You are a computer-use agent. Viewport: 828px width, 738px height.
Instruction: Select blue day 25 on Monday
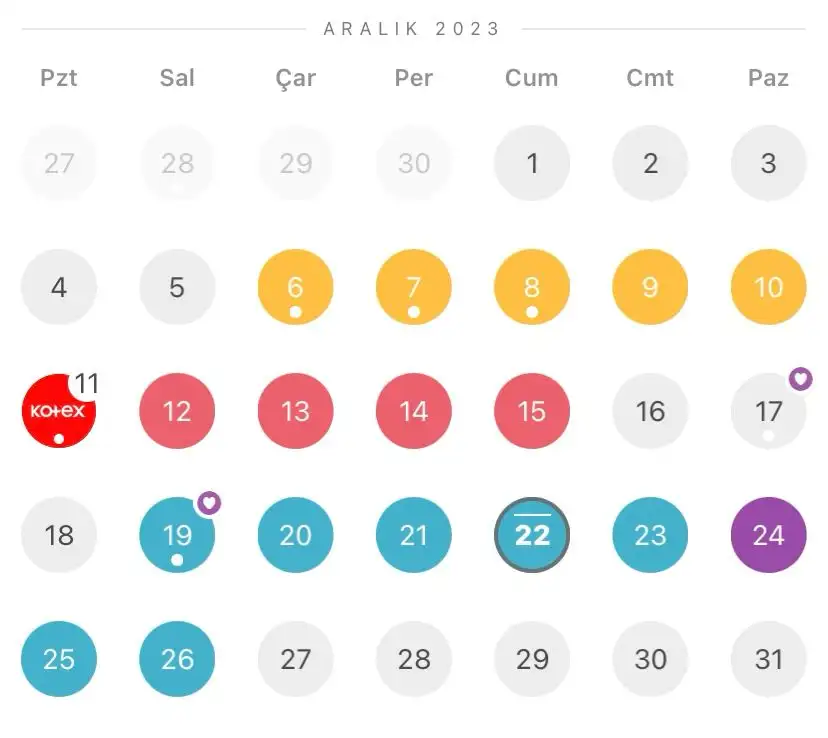[x=59, y=659]
